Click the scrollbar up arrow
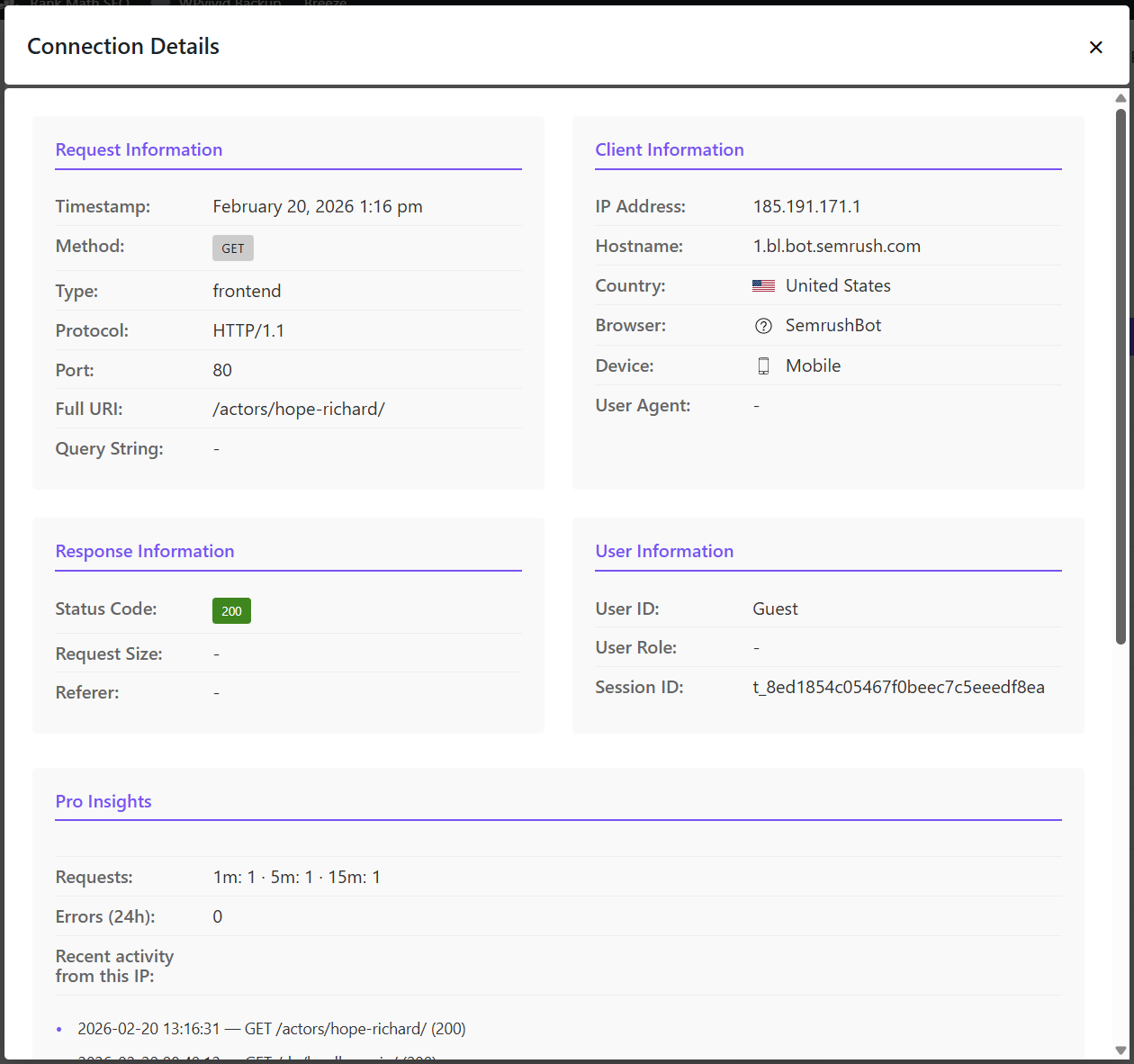The height and width of the screenshot is (1064, 1134). point(1120,97)
